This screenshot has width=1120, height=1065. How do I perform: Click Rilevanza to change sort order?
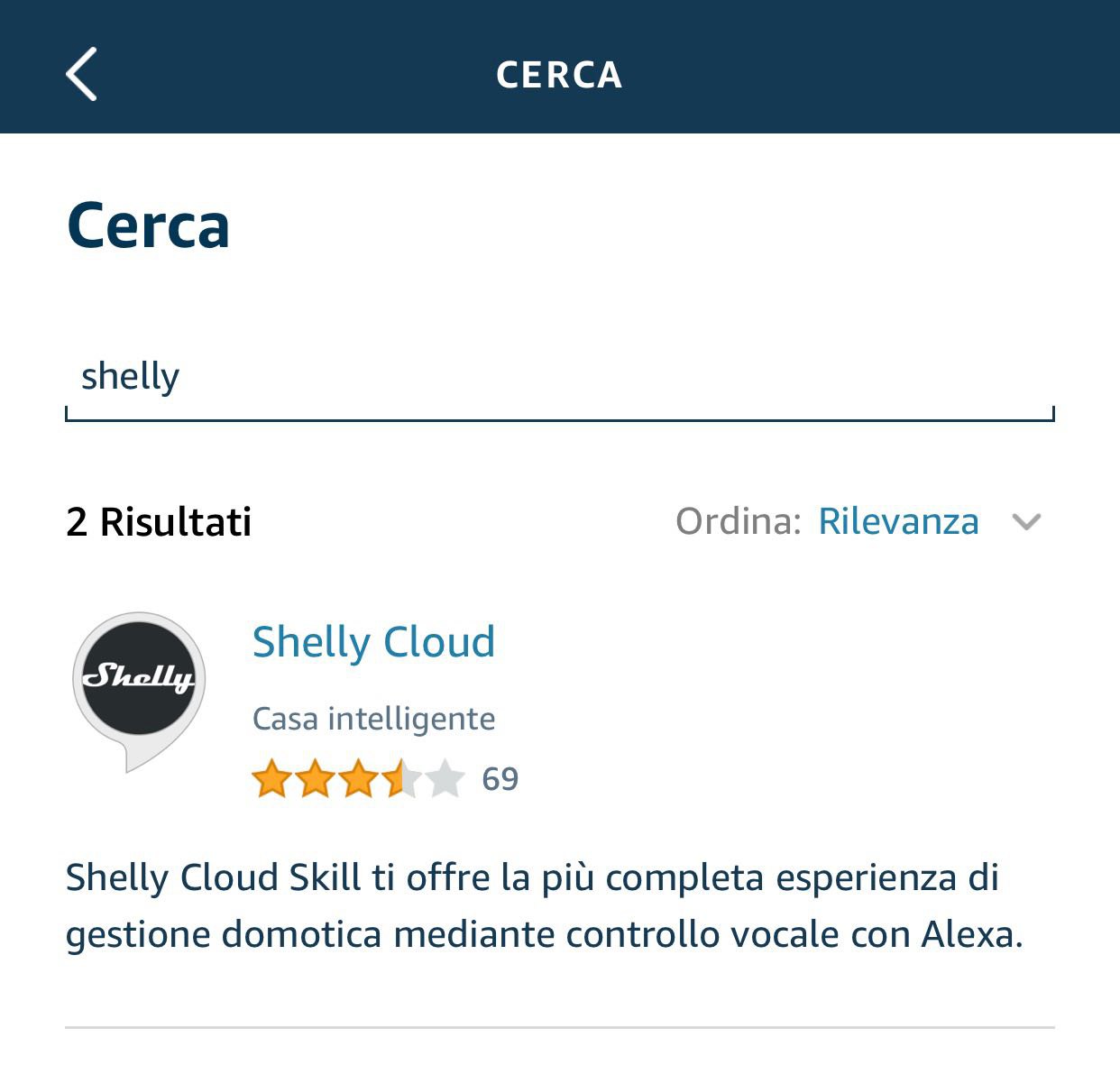[898, 521]
